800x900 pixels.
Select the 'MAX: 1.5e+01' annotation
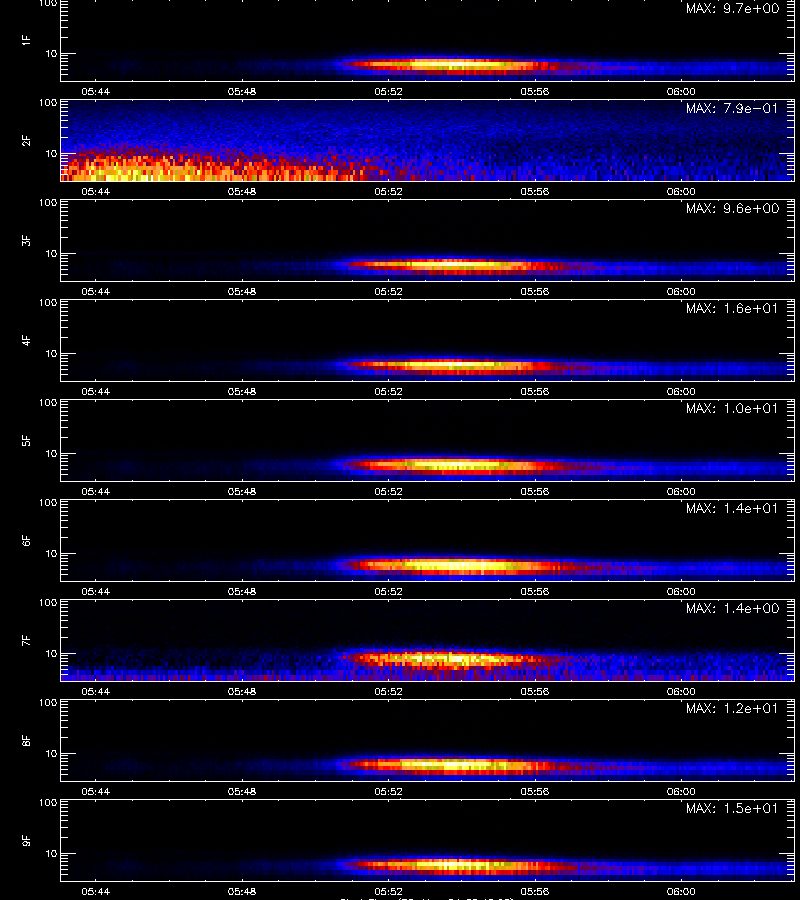coord(732,808)
